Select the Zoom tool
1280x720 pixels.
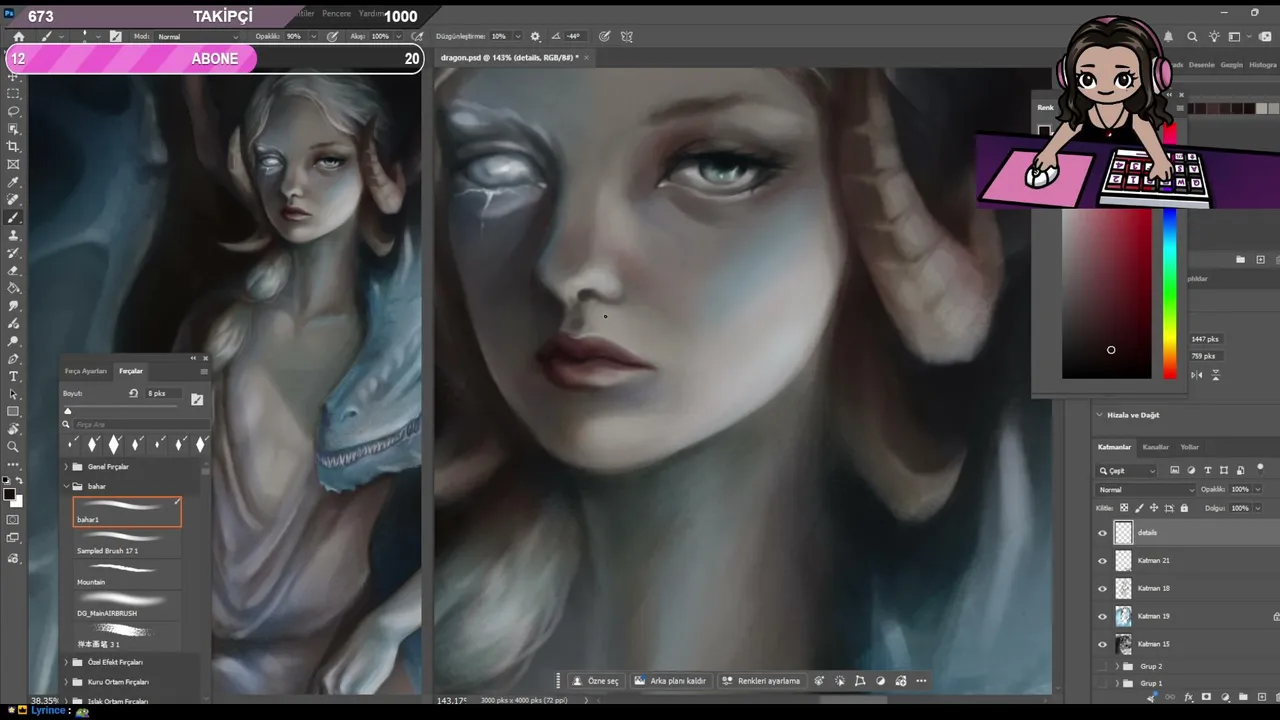[13, 447]
